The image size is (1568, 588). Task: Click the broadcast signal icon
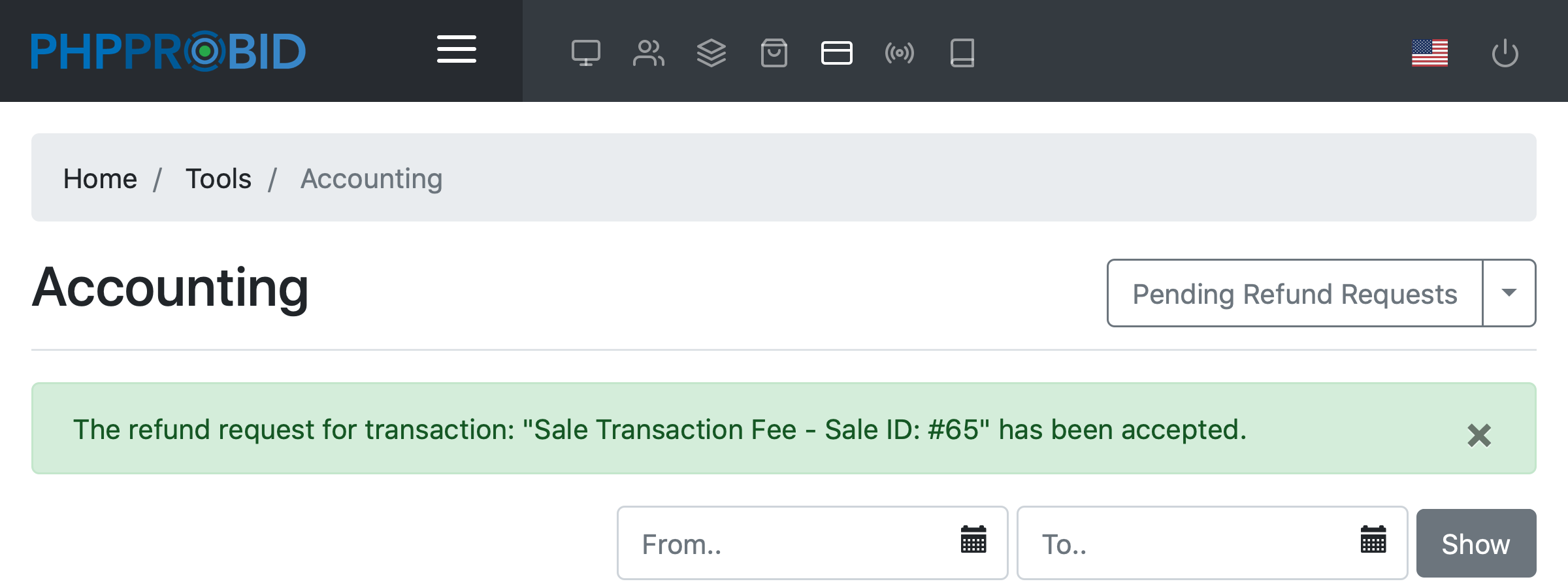click(899, 53)
